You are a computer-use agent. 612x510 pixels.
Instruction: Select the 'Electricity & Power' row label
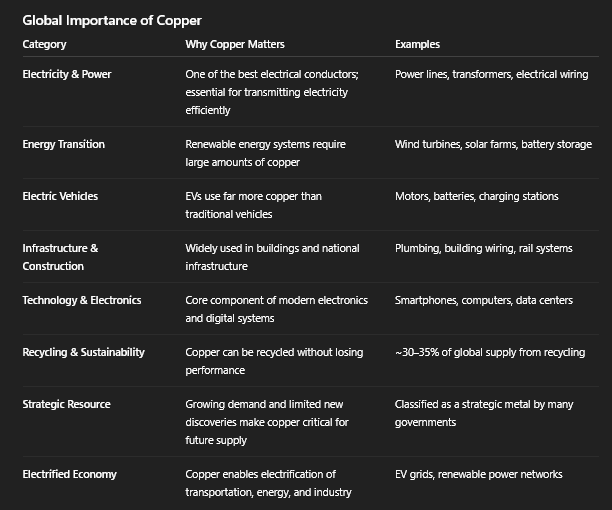point(68,75)
